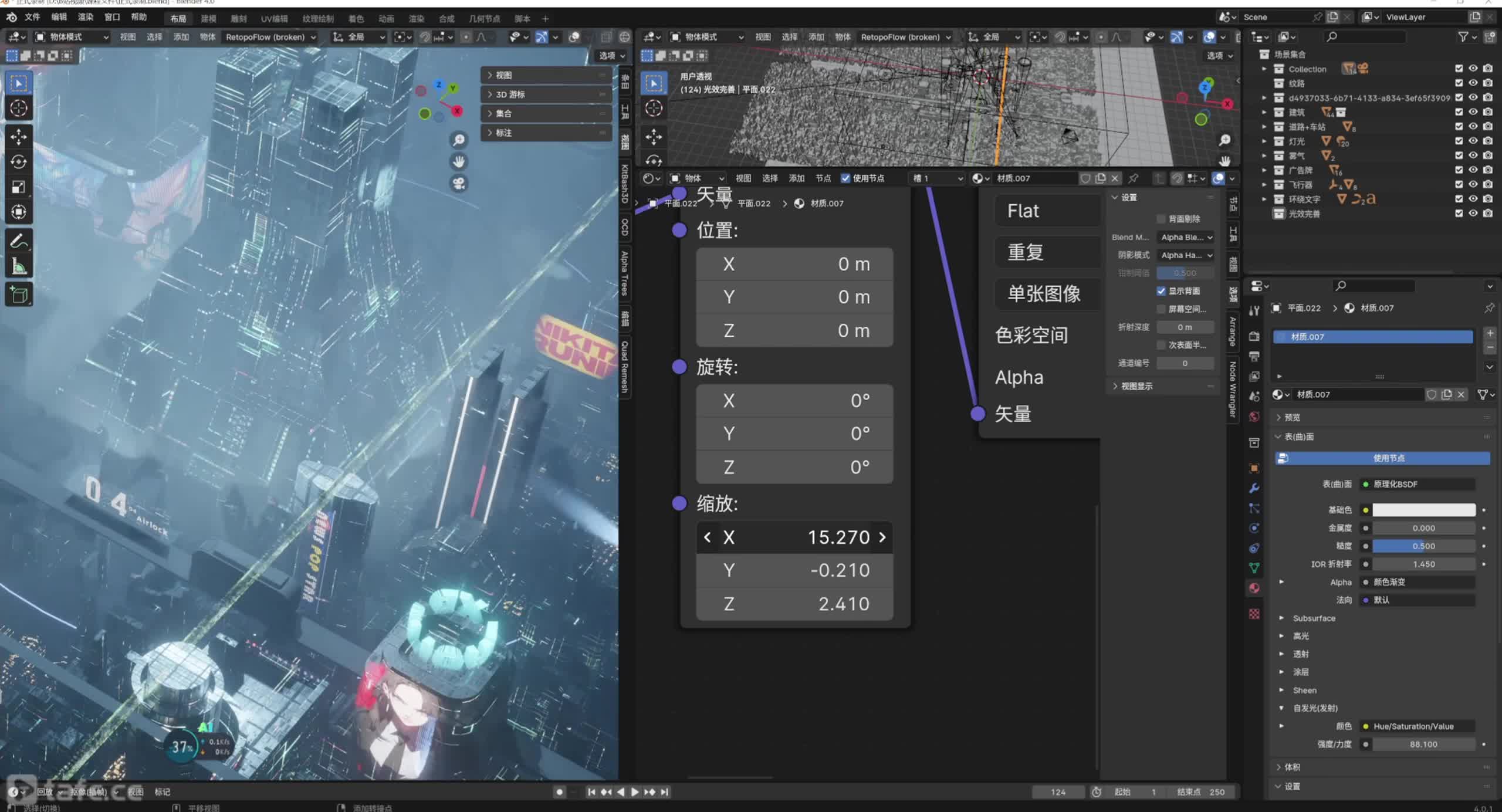1502x812 pixels.
Task: Select the Scale tool in left toolbar
Action: pos(19,187)
